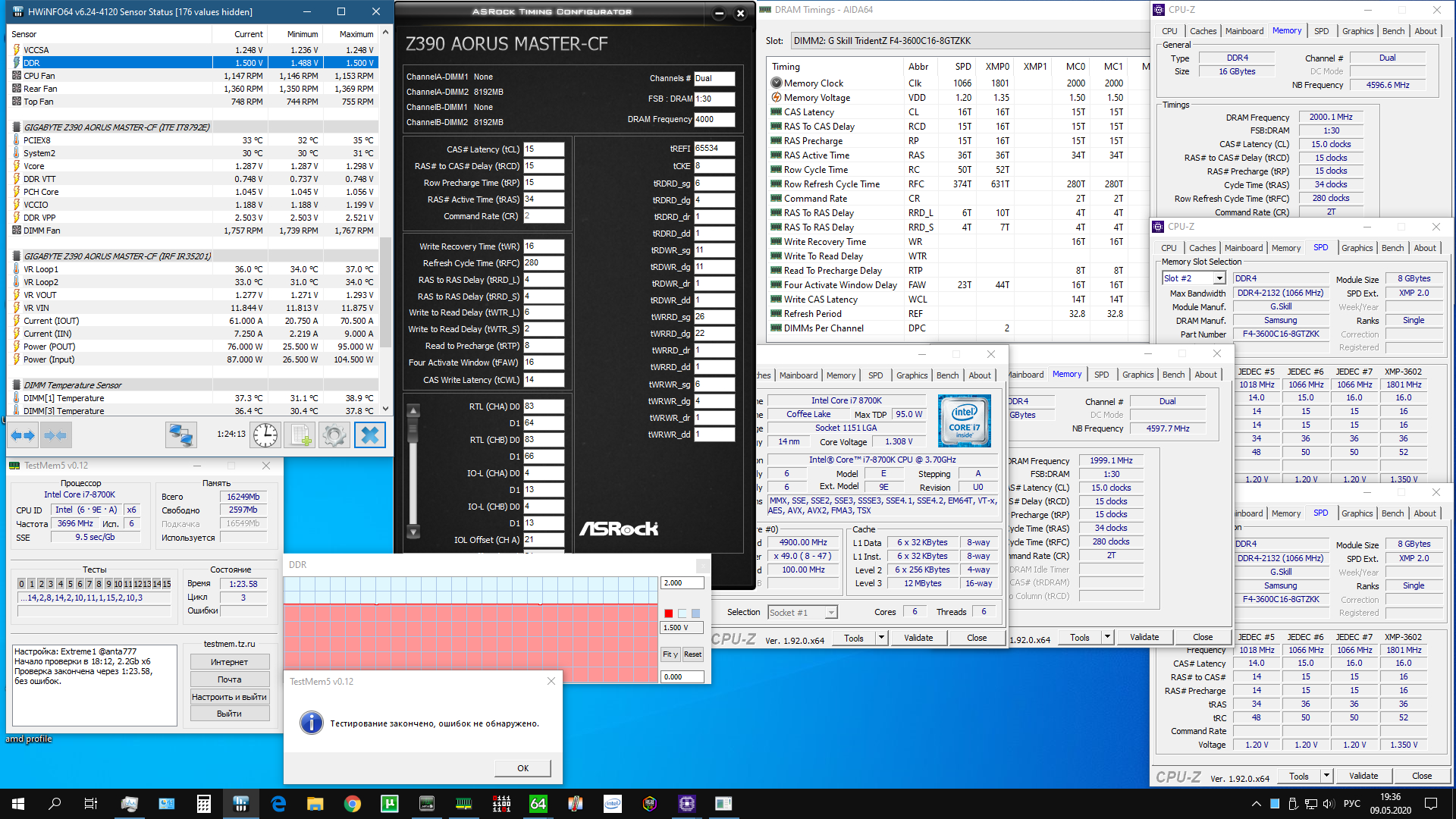Open Google Chrome from the taskbar
1456x819 pixels.
pos(352,804)
